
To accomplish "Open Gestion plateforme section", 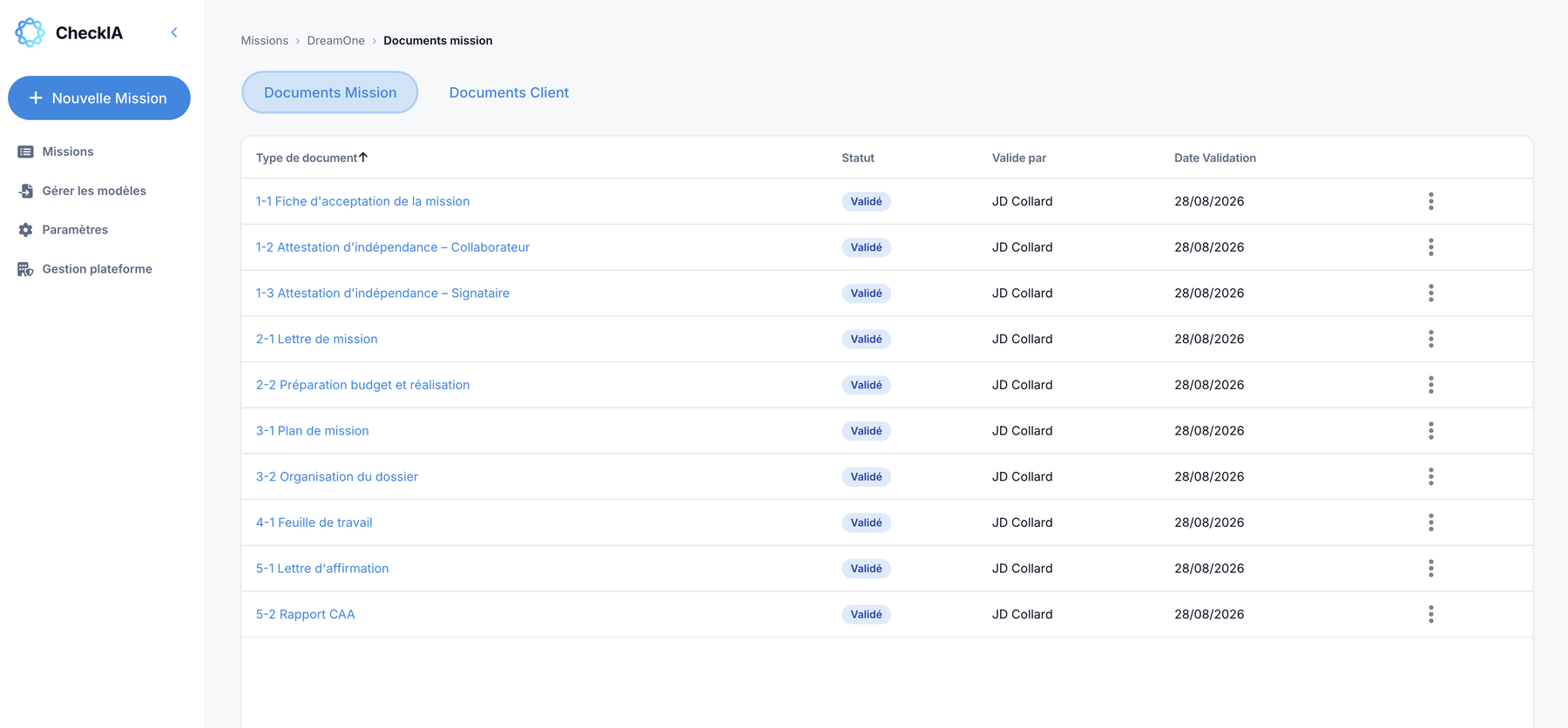I will click(97, 269).
